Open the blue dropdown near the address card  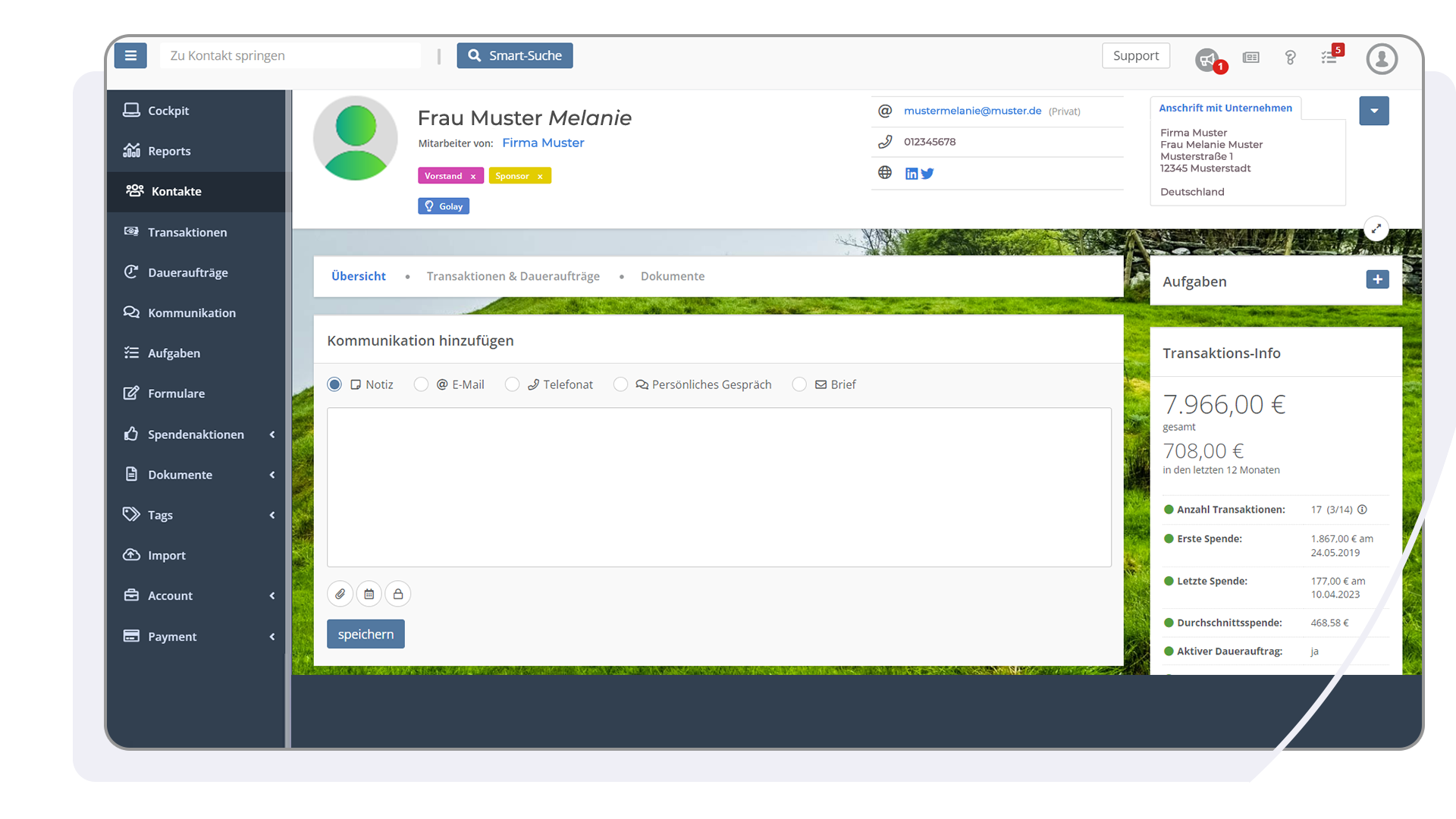1374,111
